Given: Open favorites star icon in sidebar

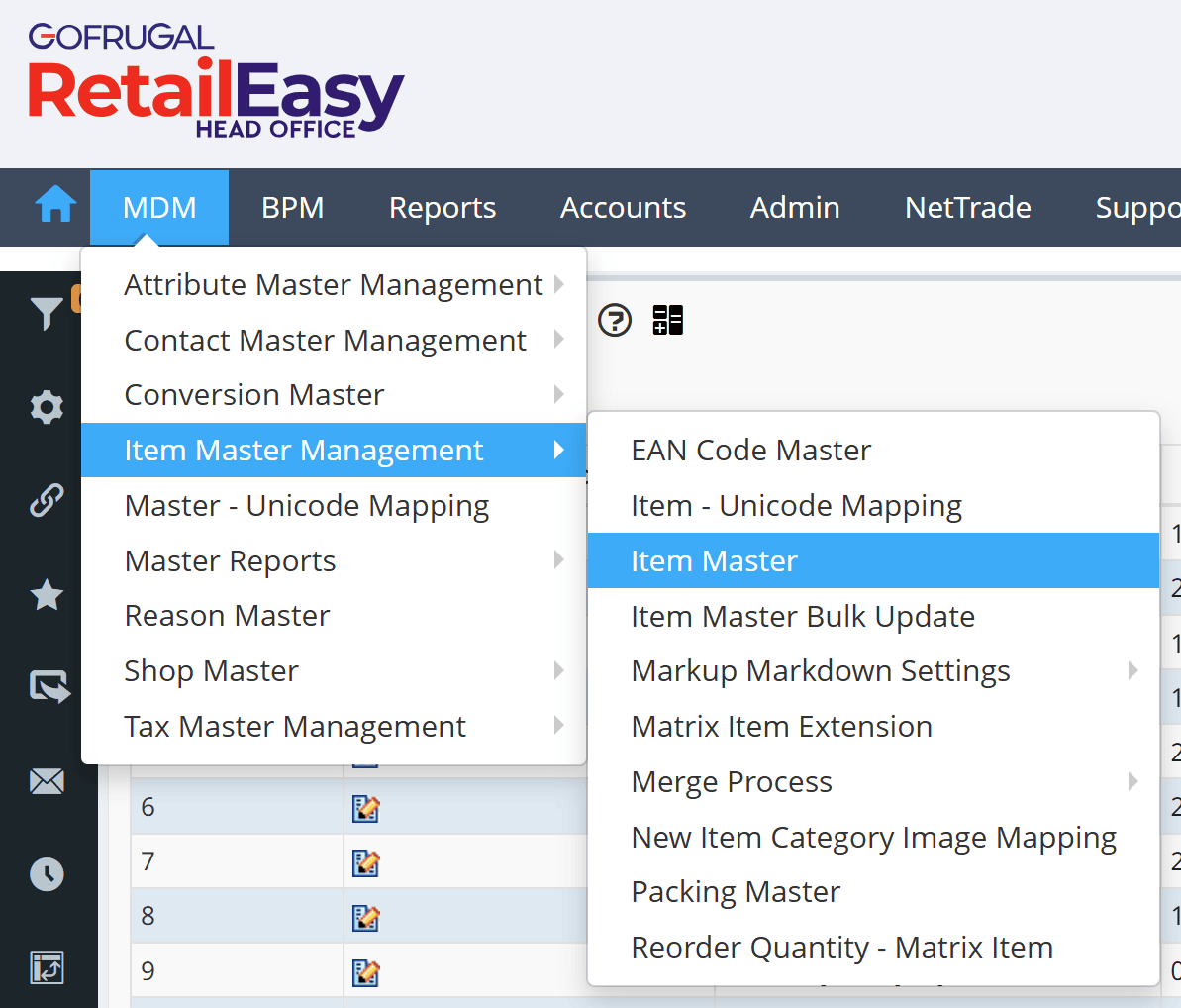Looking at the screenshot, I should point(47,595).
